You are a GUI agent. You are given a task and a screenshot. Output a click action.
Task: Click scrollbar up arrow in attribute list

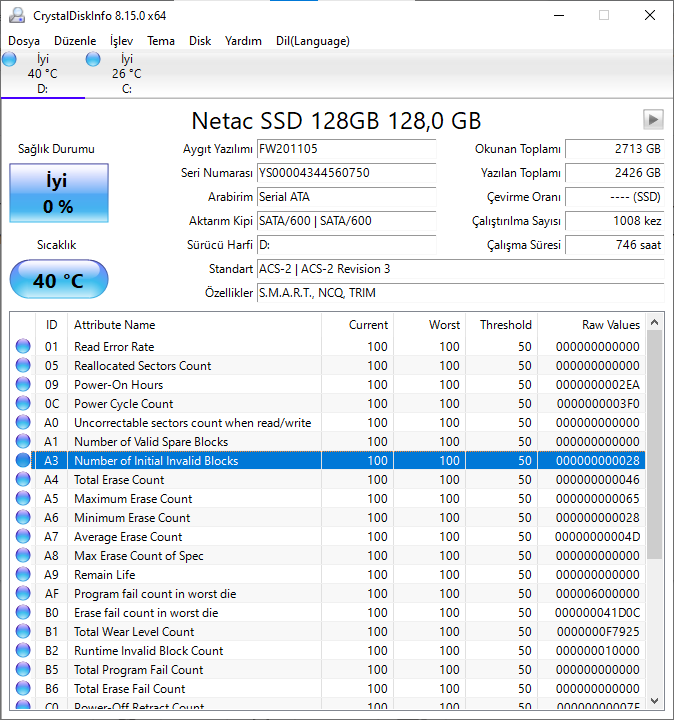[x=655, y=322]
